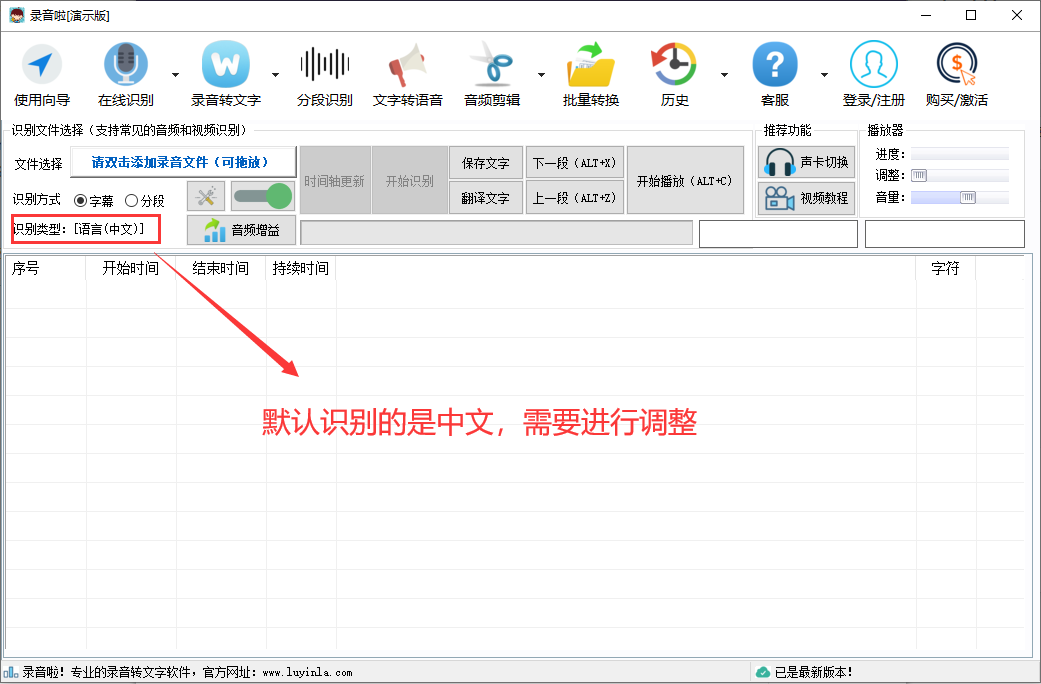Click the cloud update status icon

763,672
